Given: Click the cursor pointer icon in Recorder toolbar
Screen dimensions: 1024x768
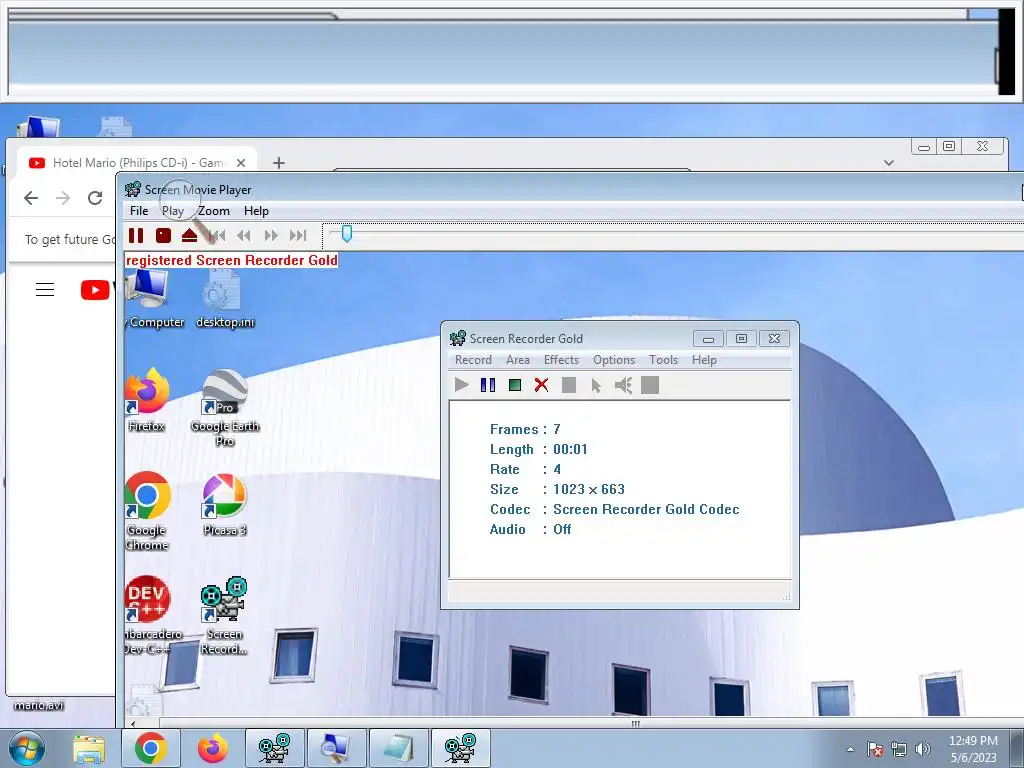Looking at the screenshot, I should click(x=596, y=385).
